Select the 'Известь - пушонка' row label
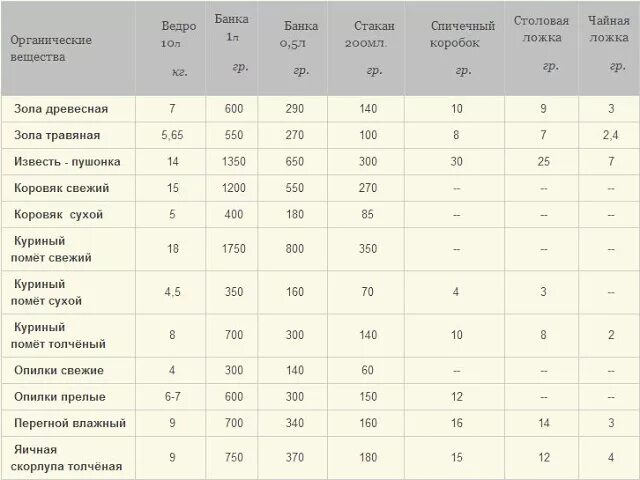 (67, 162)
